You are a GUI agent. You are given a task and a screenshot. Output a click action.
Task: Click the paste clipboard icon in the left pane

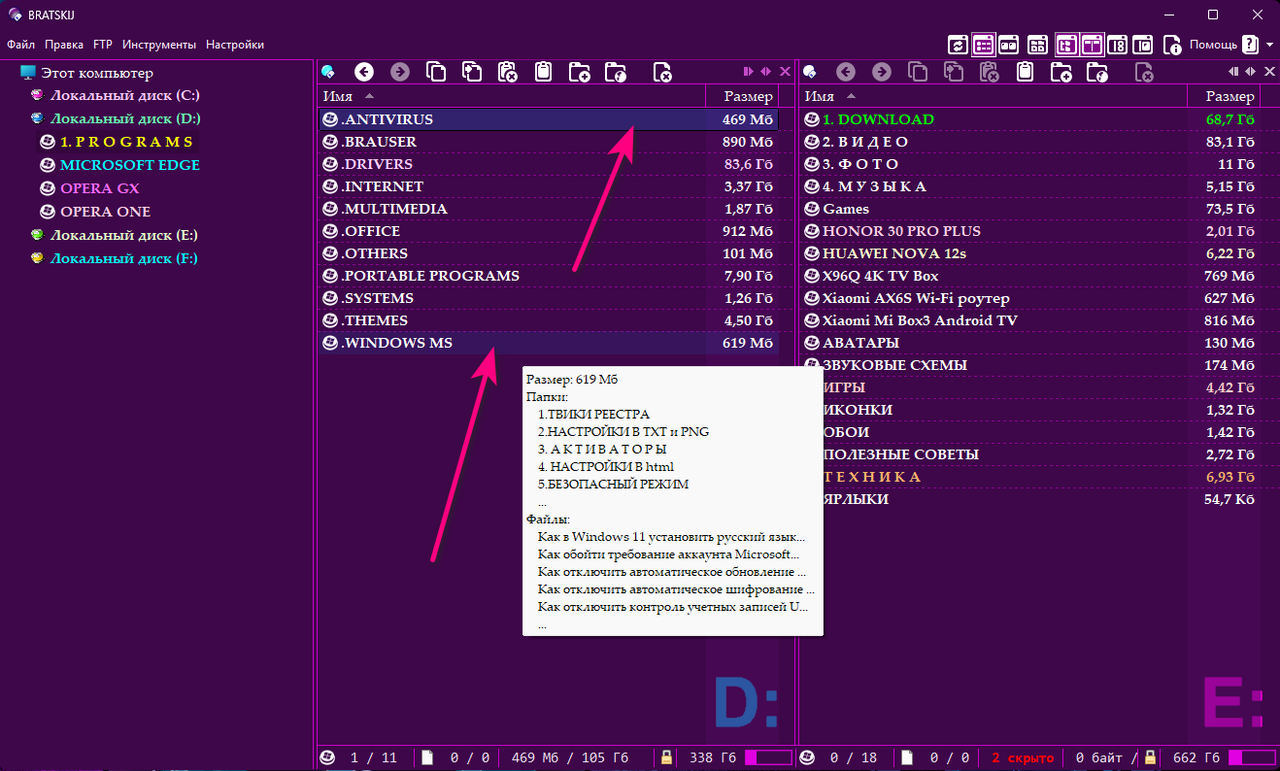pyautogui.click(x=542, y=71)
